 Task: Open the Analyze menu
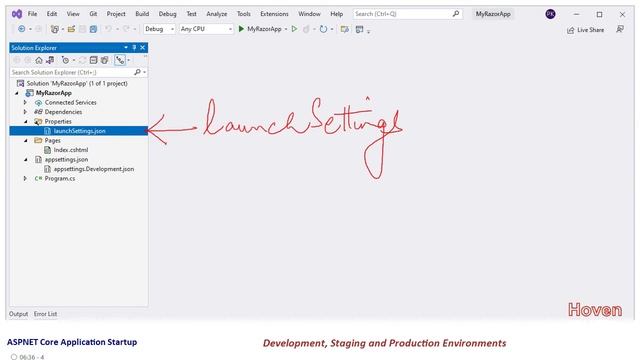(216, 14)
